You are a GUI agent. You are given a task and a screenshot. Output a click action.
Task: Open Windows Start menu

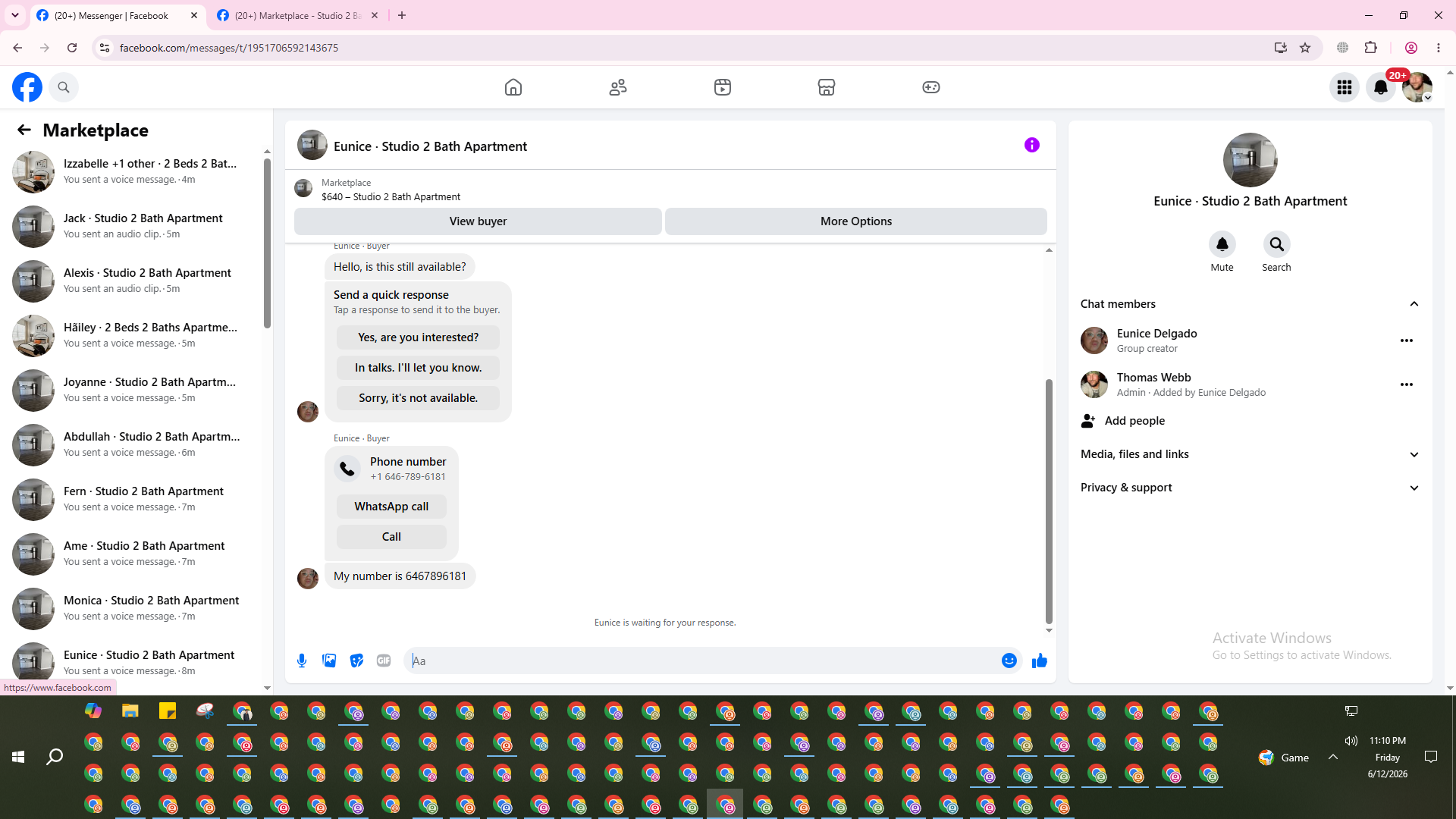[x=18, y=757]
